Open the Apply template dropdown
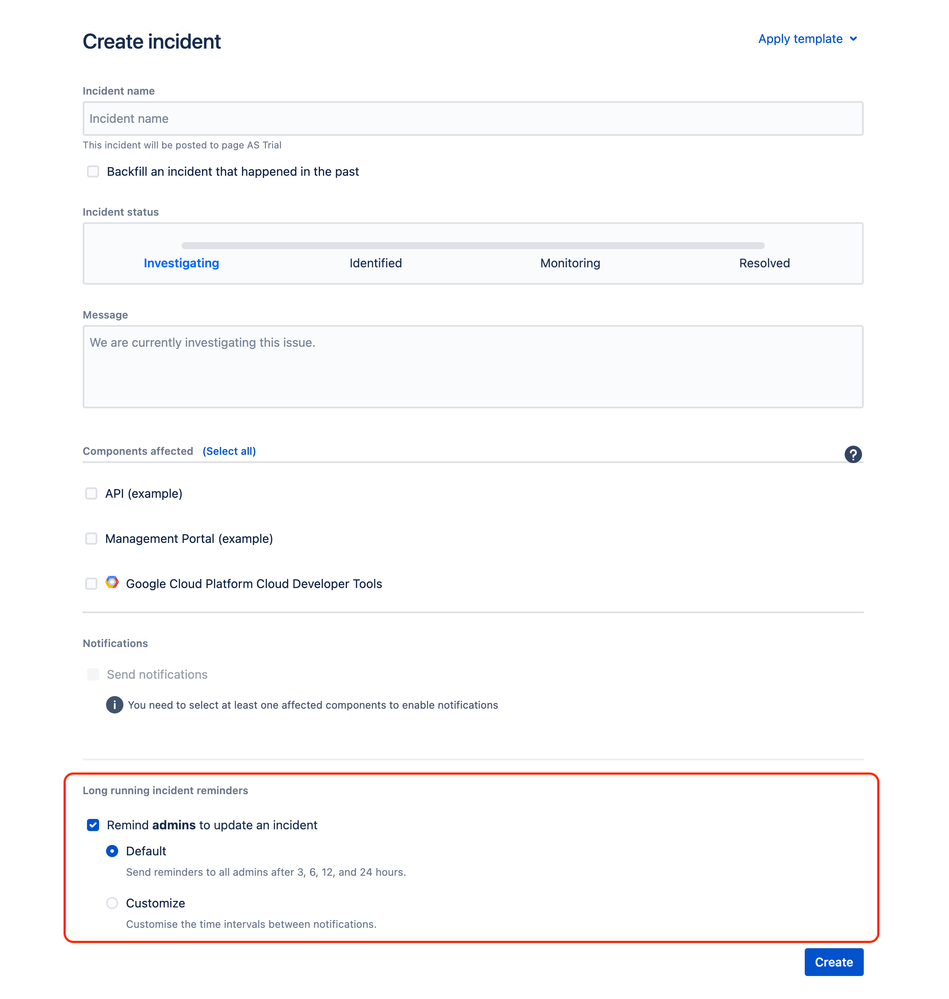This screenshot has height=999, width=949. (808, 39)
